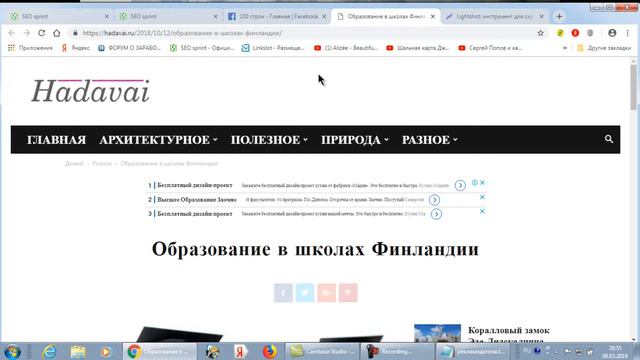Click the Hadavai site logo
This screenshot has height=360, width=640.
(91, 91)
